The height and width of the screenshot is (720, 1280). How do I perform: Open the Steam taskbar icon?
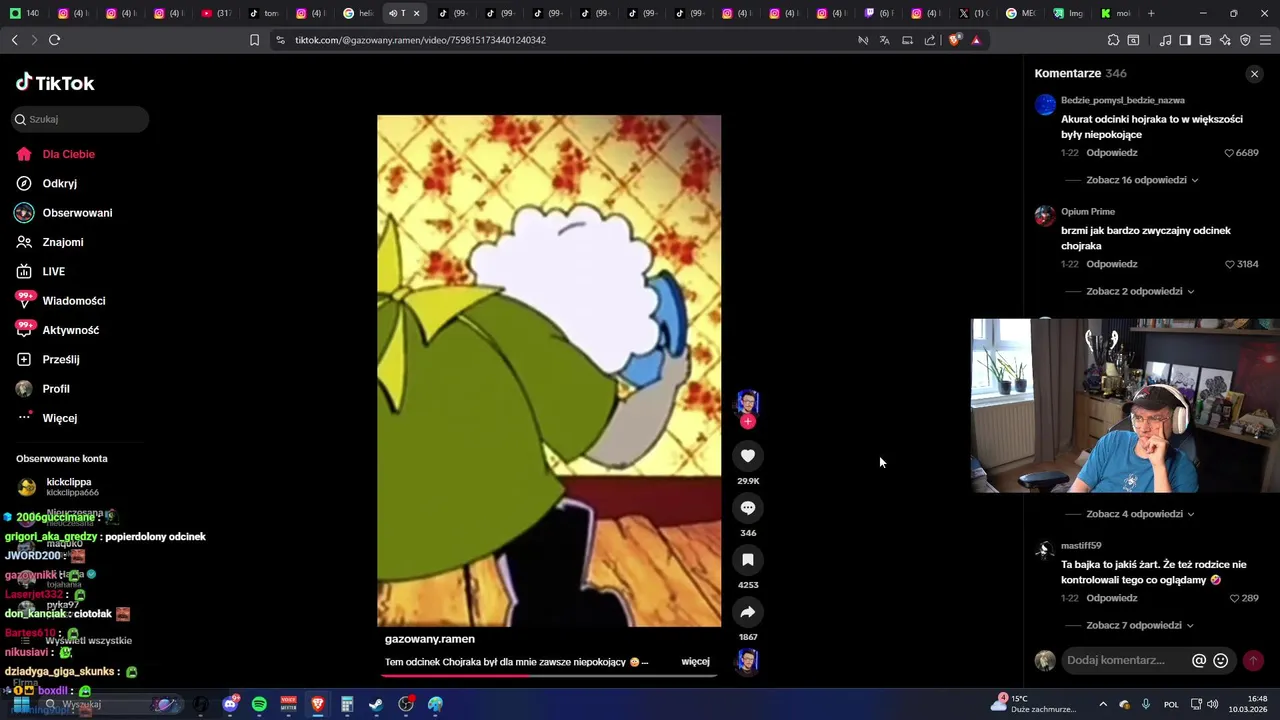[376, 704]
